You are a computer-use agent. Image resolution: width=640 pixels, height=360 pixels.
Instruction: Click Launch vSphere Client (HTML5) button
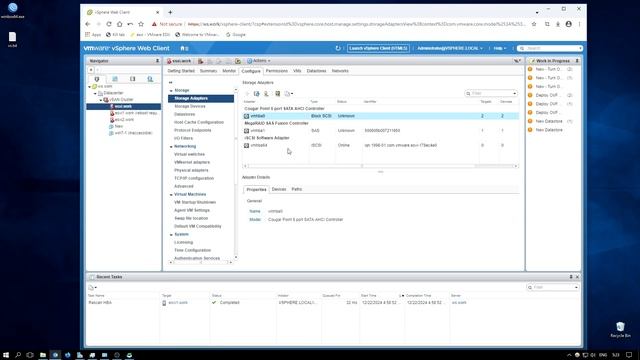[378, 48]
